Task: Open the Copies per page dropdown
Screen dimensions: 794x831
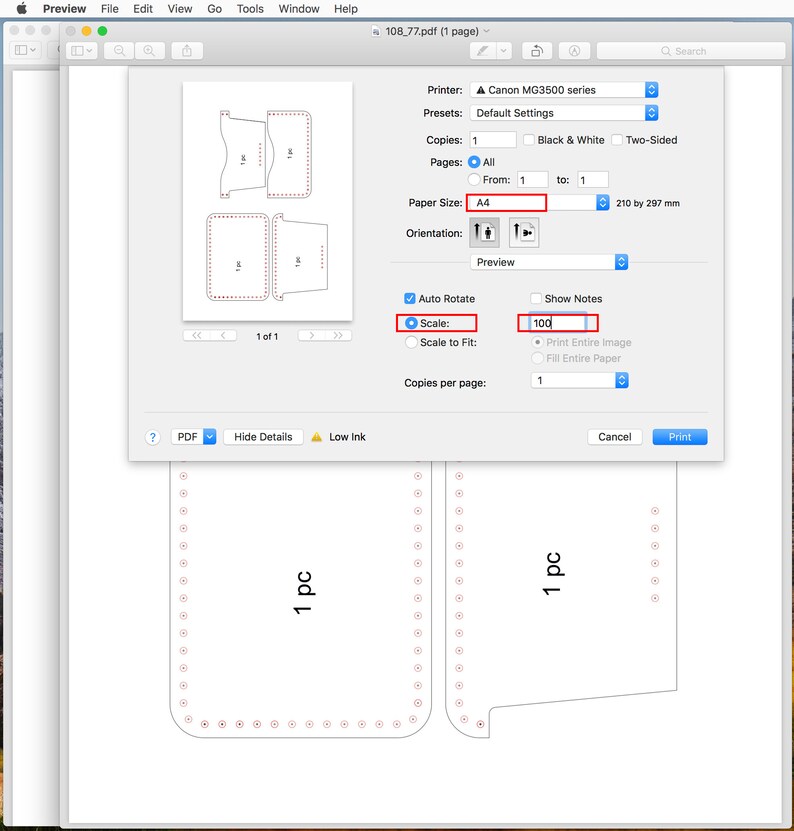Action: tap(580, 381)
